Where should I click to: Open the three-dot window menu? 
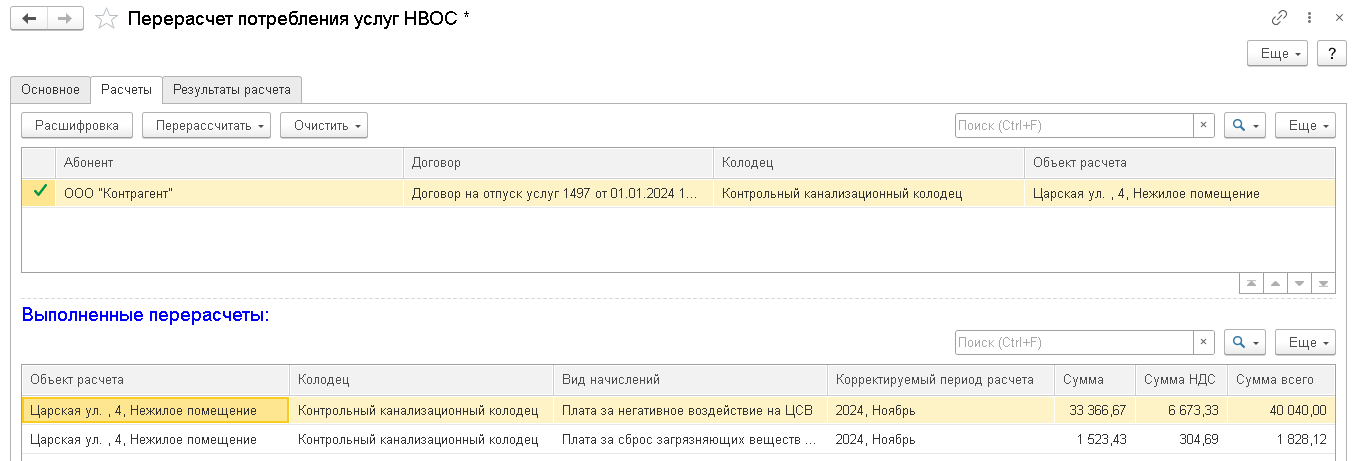[x=1309, y=18]
